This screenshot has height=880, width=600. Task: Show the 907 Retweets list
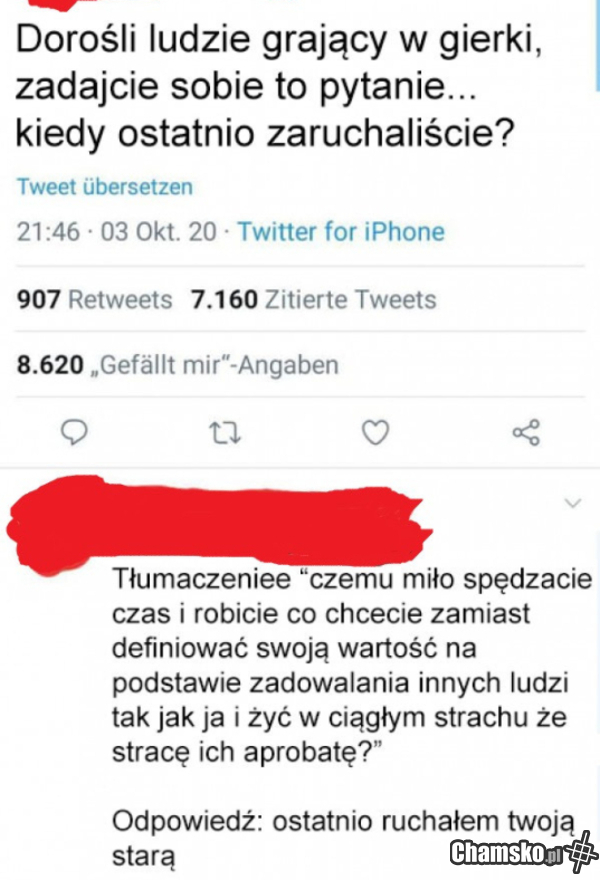tap(95, 300)
